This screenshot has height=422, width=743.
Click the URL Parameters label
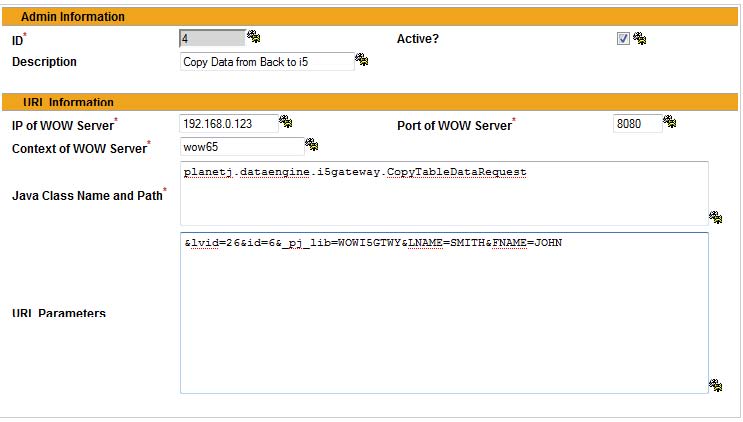point(59,313)
